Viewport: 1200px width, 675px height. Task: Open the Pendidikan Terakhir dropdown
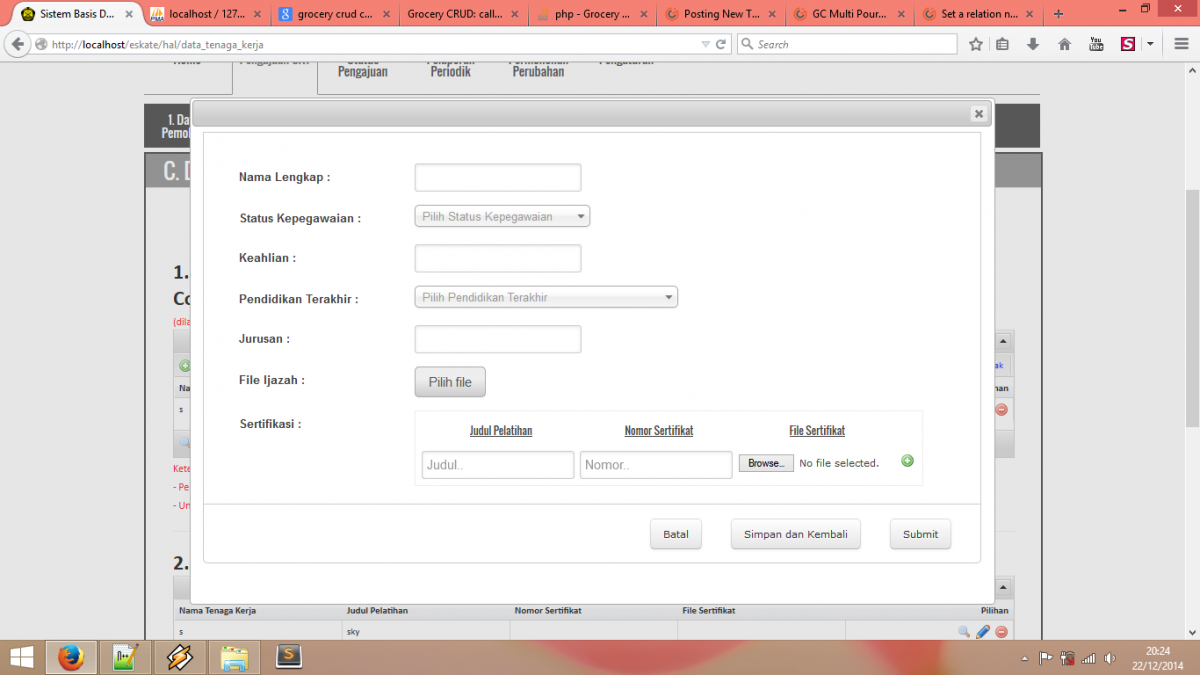pyautogui.click(x=546, y=297)
